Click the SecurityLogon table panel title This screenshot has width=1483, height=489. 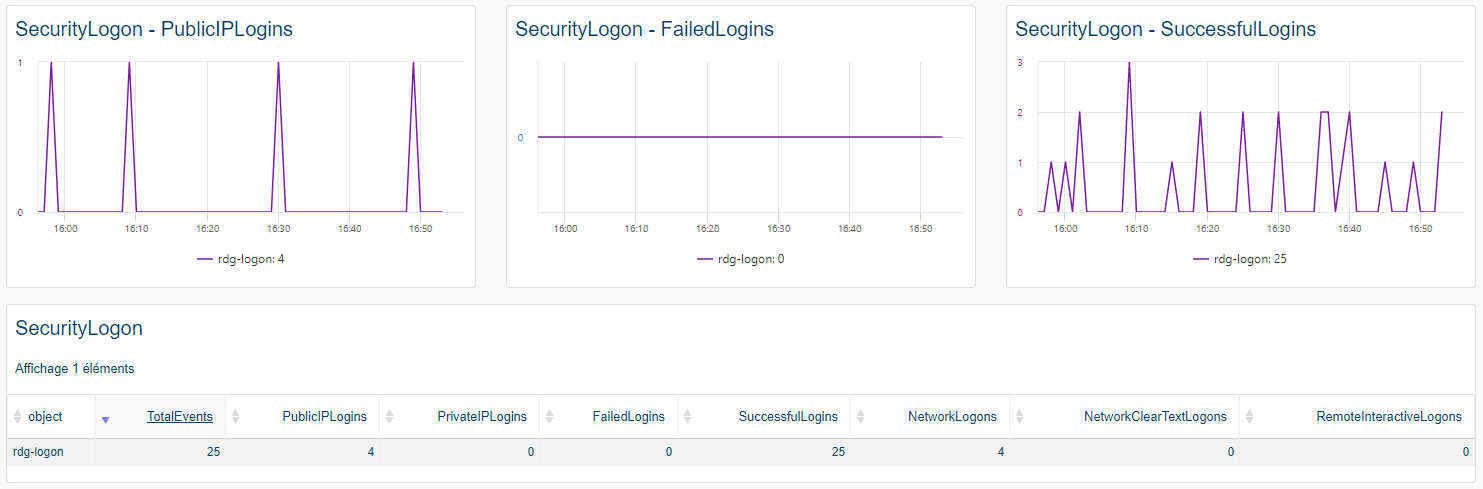click(x=79, y=328)
